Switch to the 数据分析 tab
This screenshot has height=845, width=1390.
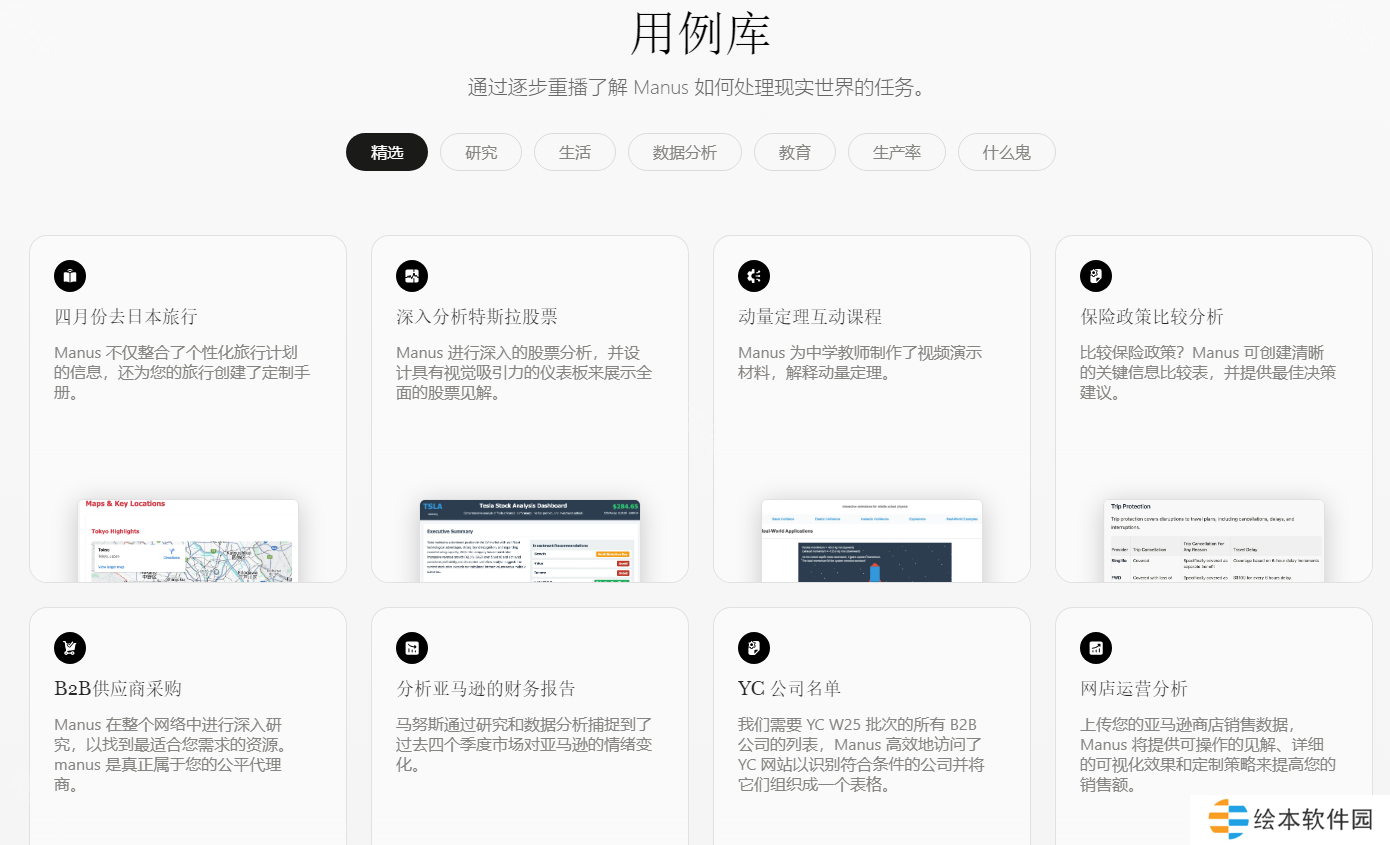click(x=685, y=153)
